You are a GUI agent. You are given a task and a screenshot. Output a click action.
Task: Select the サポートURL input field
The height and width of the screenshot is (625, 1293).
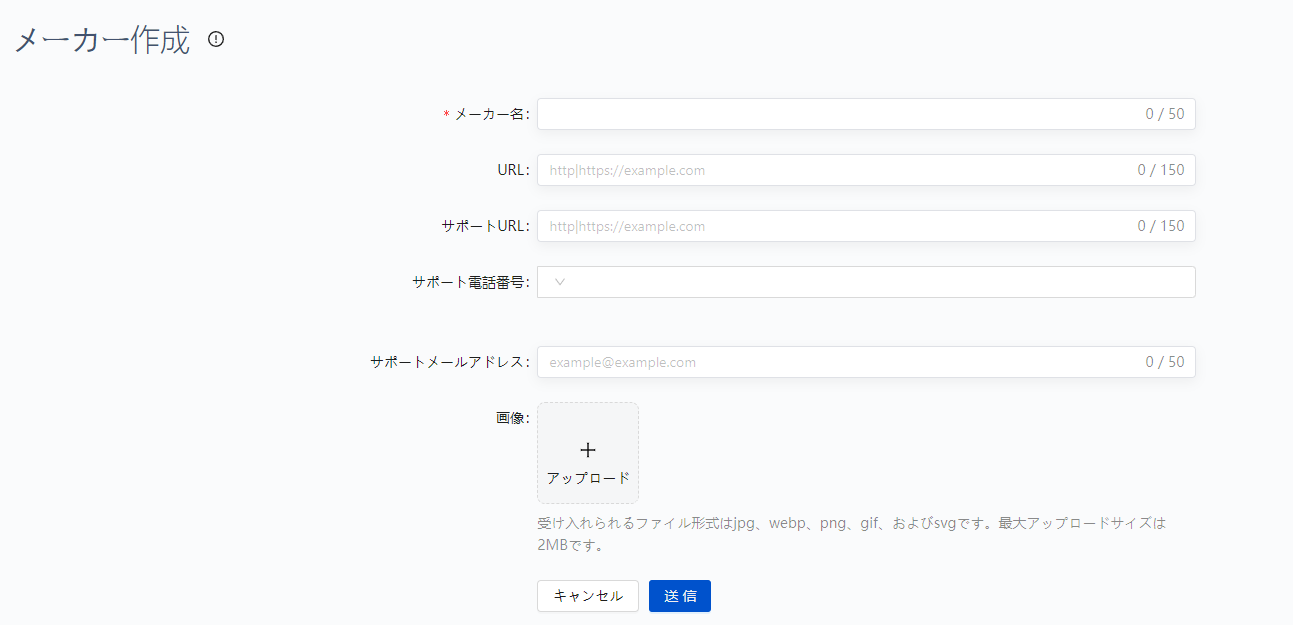coord(800,225)
